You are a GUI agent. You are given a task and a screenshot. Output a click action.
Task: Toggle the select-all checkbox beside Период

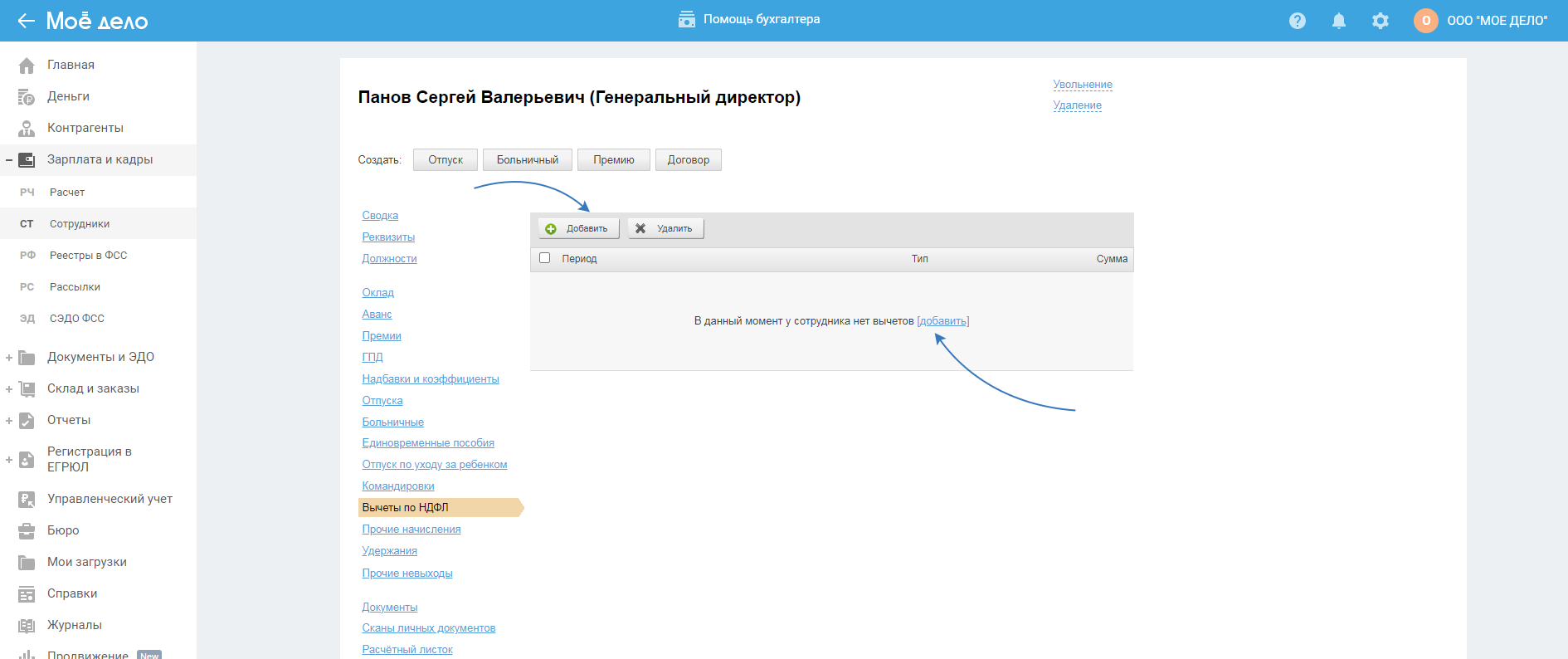point(545,258)
